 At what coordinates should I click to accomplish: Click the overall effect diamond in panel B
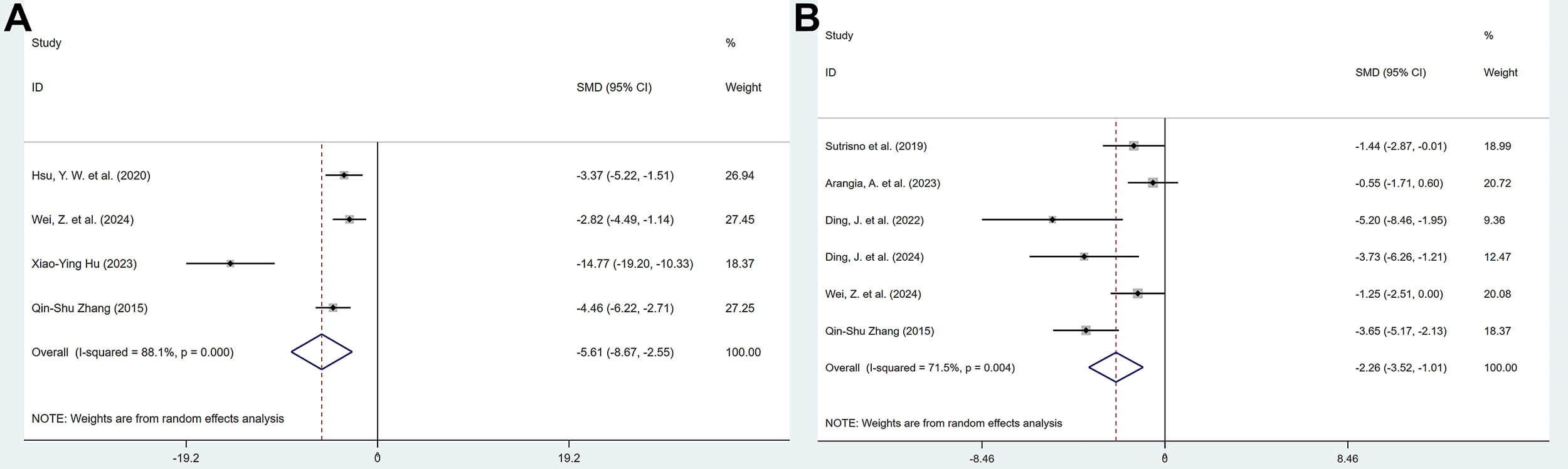[x=1116, y=367]
